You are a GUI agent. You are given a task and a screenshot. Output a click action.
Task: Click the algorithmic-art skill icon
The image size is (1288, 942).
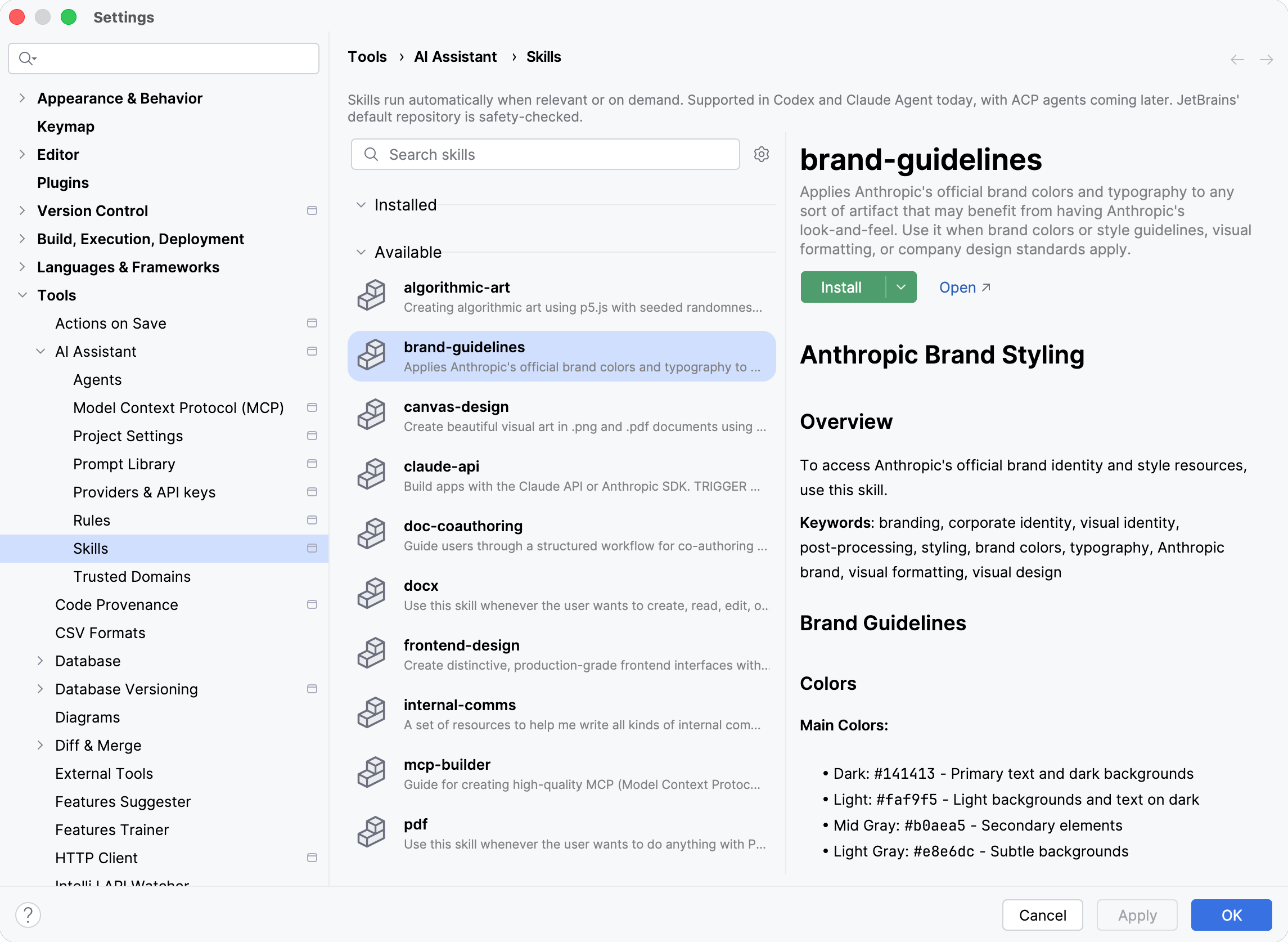click(x=372, y=295)
